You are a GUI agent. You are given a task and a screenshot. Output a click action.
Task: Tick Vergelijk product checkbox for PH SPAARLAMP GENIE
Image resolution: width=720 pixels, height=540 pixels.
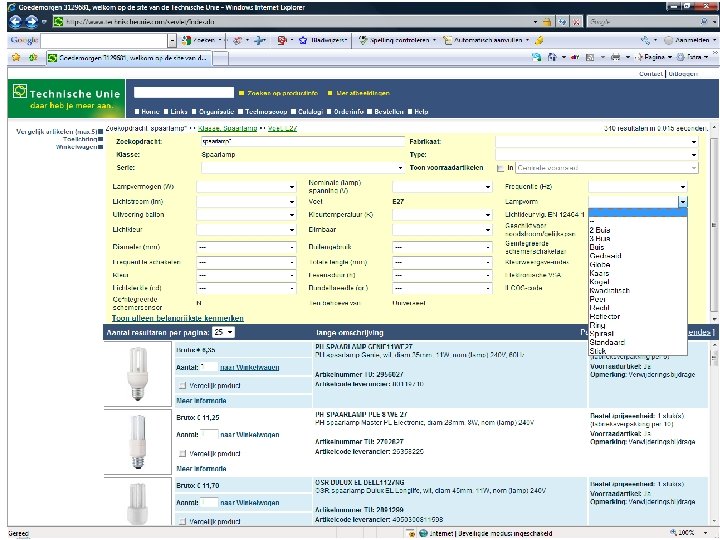pyautogui.click(x=182, y=385)
